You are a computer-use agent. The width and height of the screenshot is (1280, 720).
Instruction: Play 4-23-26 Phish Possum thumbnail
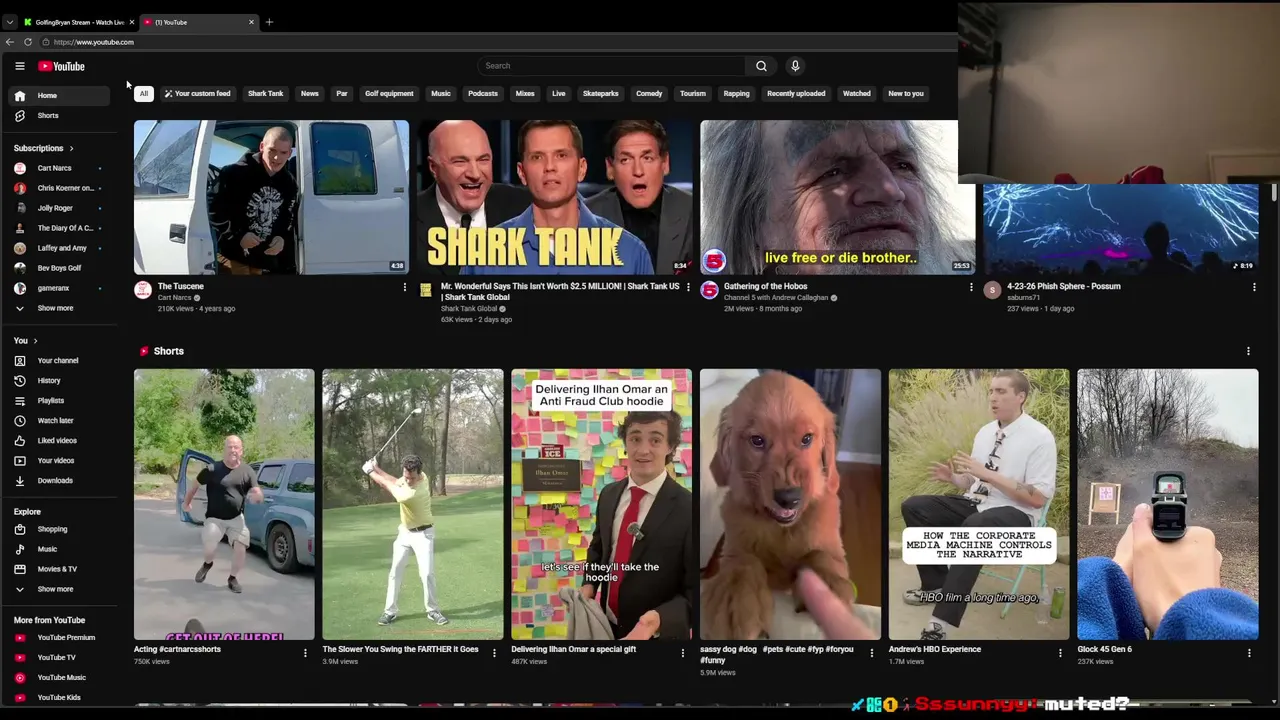1120,229
